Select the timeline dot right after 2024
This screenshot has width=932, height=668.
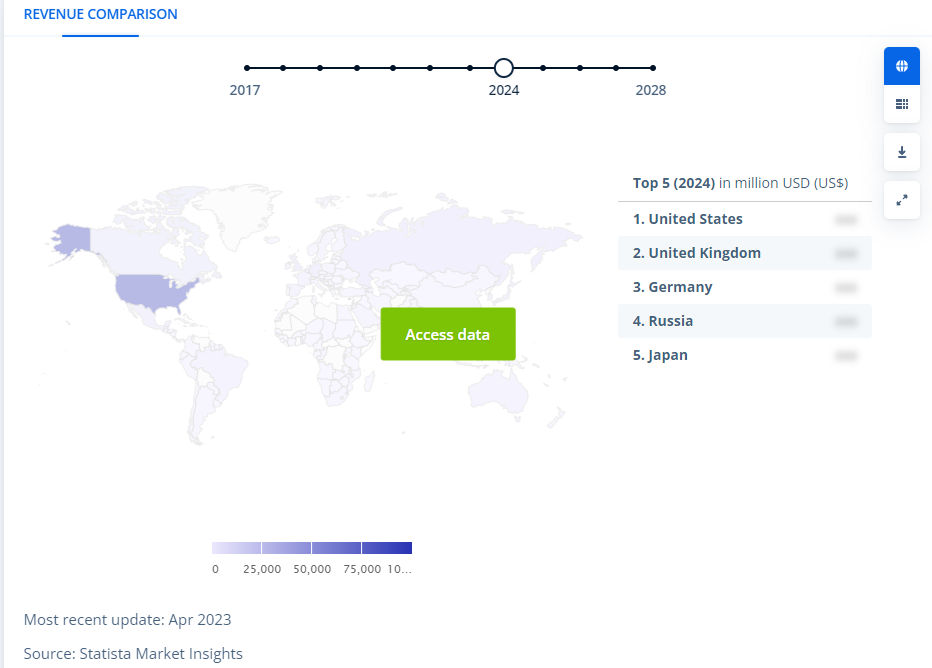543,68
